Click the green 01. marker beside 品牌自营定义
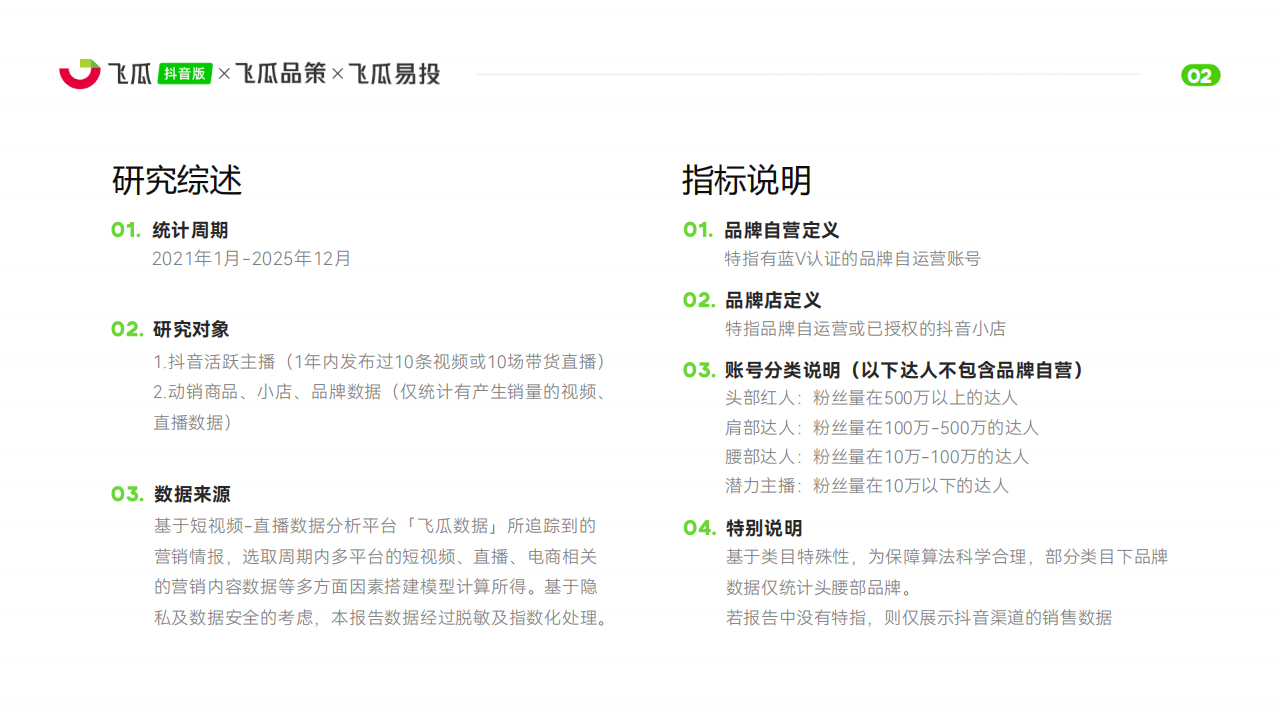The width and height of the screenshot is (1280, 720). [x=698, y=230]
